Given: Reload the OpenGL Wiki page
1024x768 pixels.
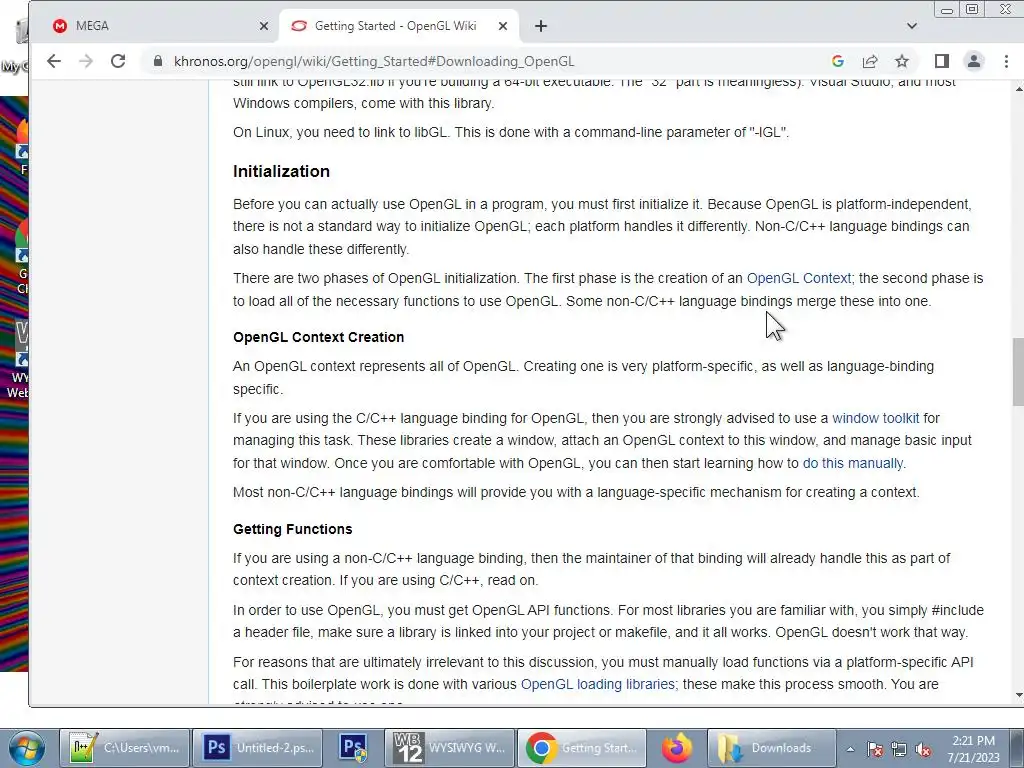Looking at the screenshot, I should [x=118, y=61].
